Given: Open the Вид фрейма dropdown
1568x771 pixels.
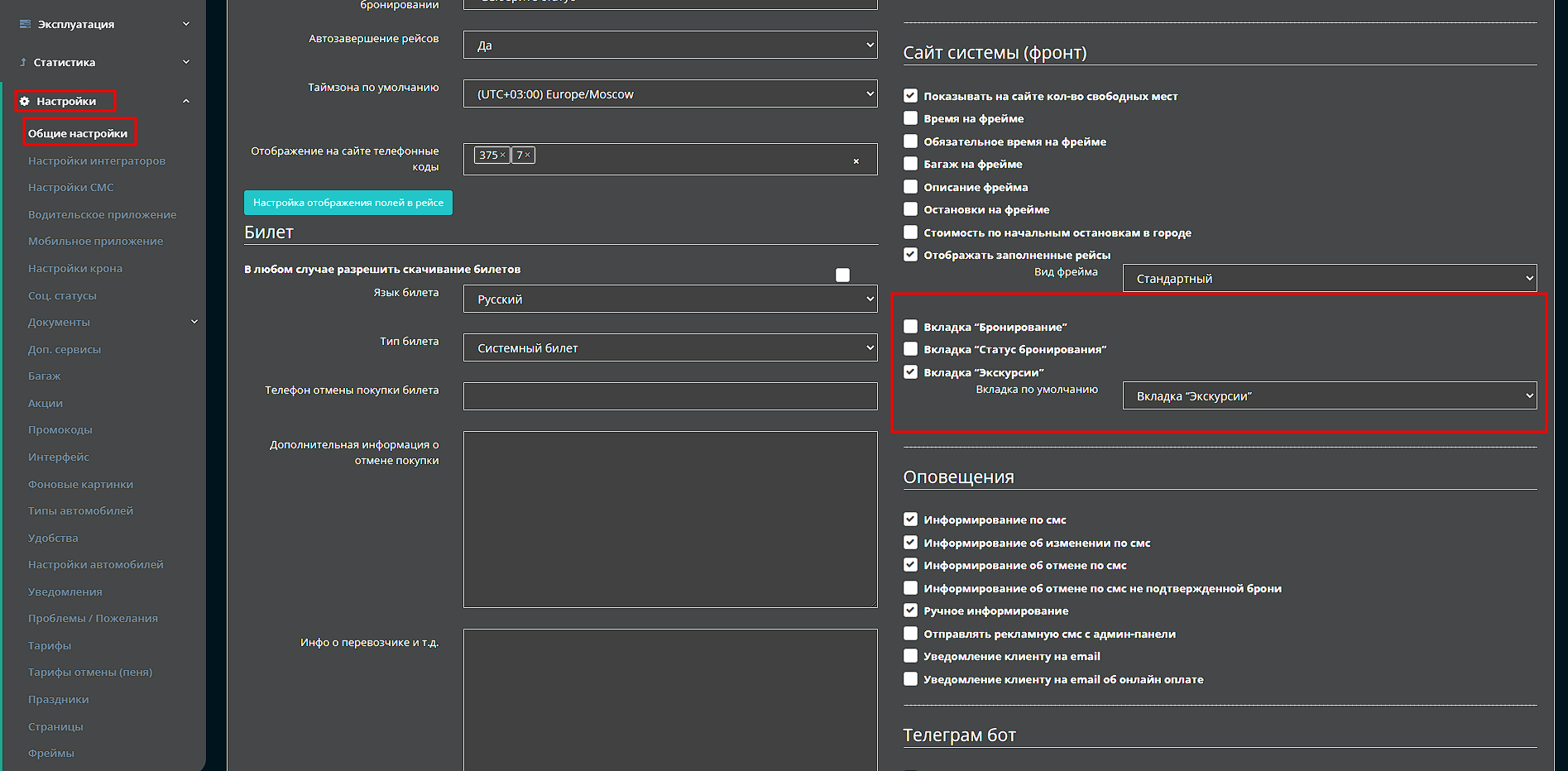Looking at the screenshot, I should [x=1329, y=279].
